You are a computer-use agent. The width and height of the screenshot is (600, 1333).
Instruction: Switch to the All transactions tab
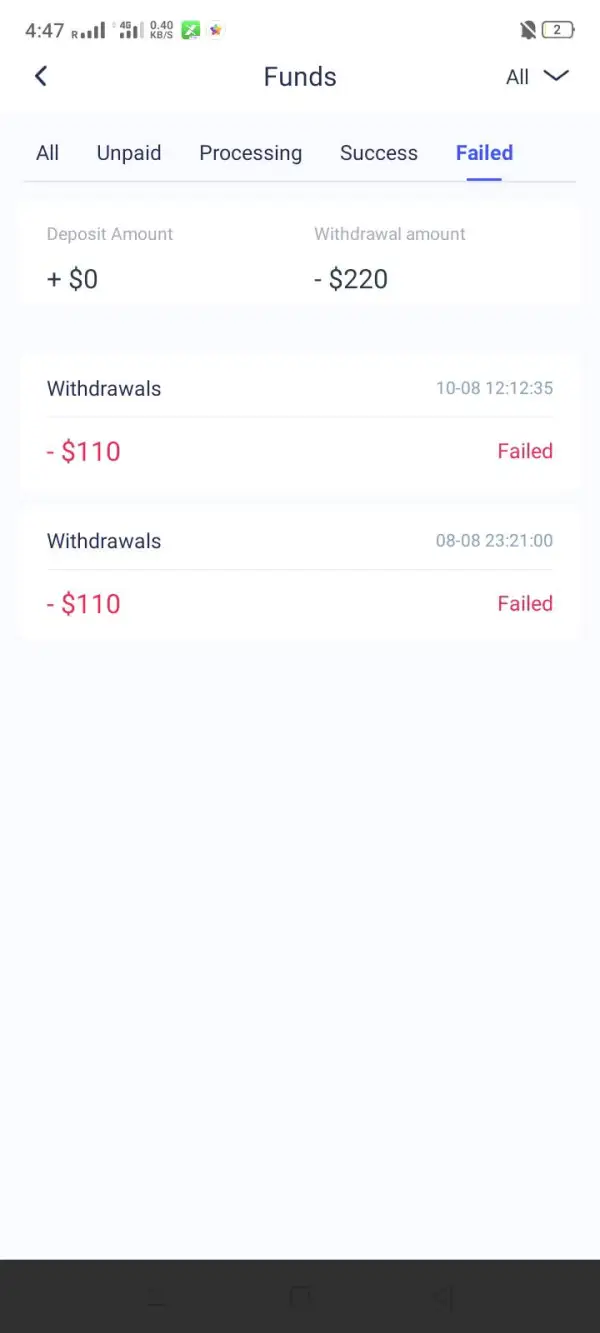point(47,153)
